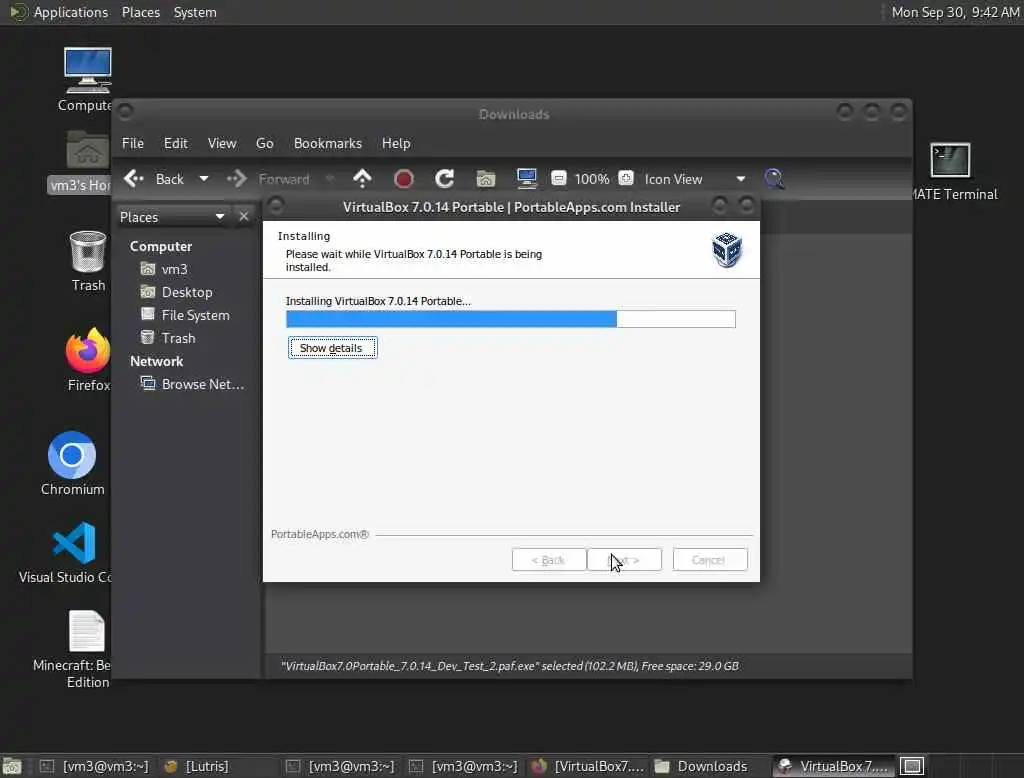
Task: Switch to first vm3@vm3 terminal task
Action: click(95, 766)
